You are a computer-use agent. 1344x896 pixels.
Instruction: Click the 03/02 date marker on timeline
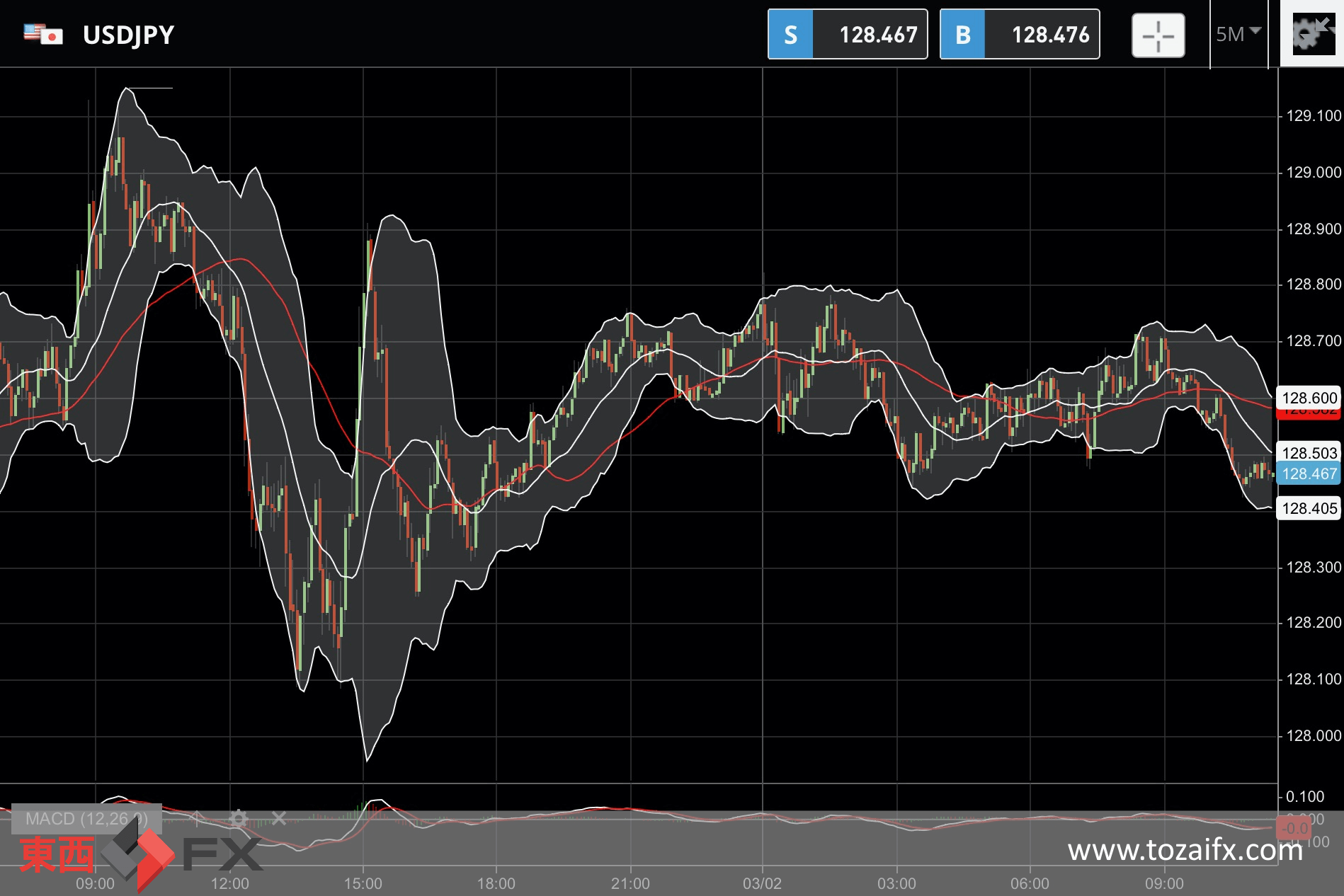762,883
